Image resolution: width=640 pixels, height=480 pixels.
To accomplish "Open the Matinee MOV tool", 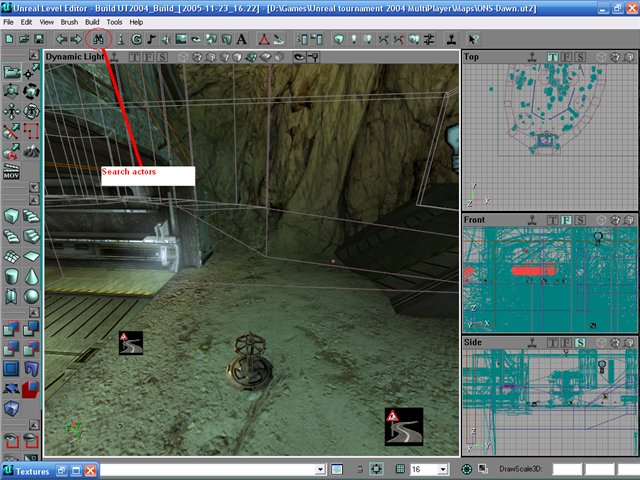I will tap(11, 174).
